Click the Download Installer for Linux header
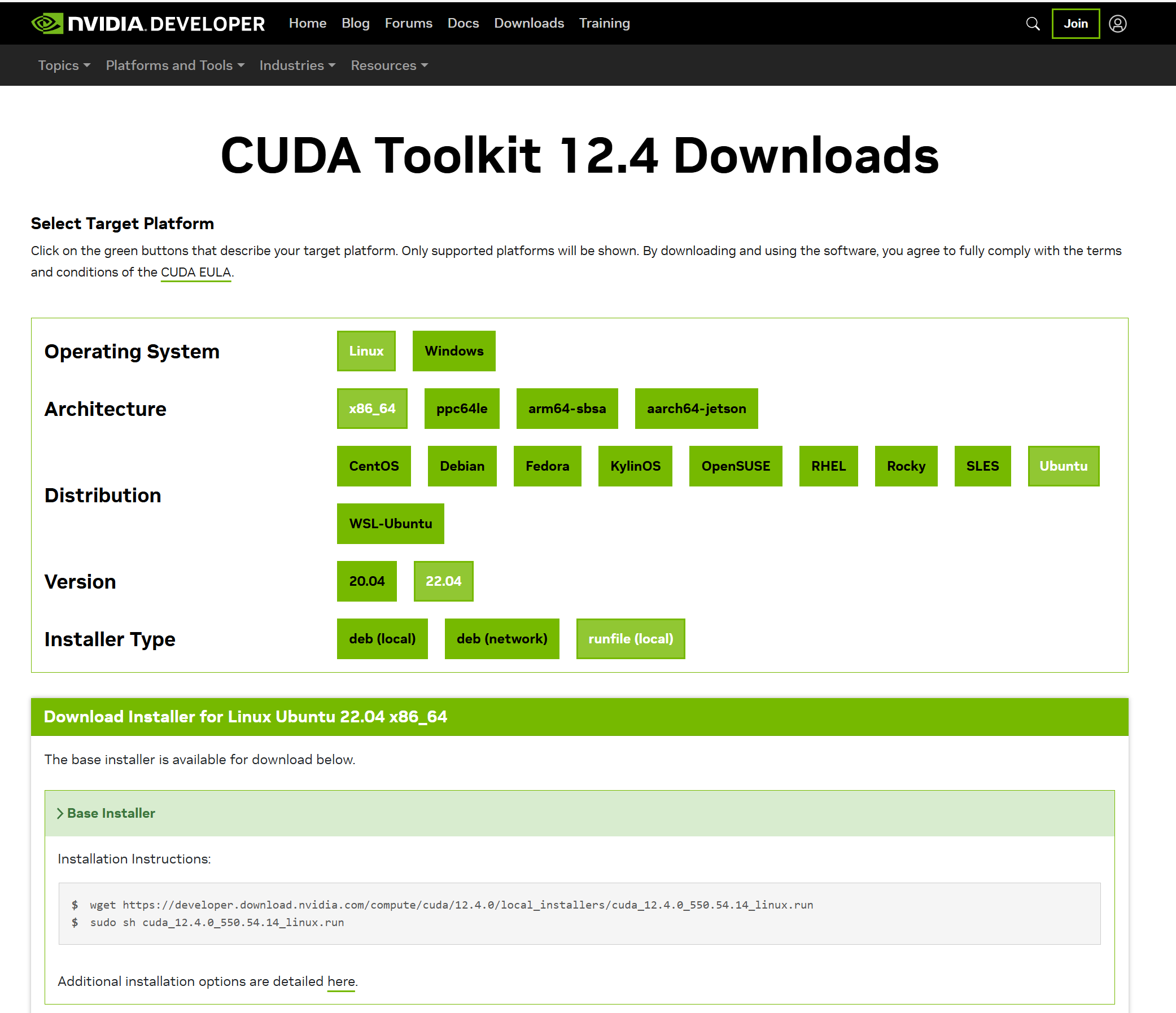 [x=245, y=717]
